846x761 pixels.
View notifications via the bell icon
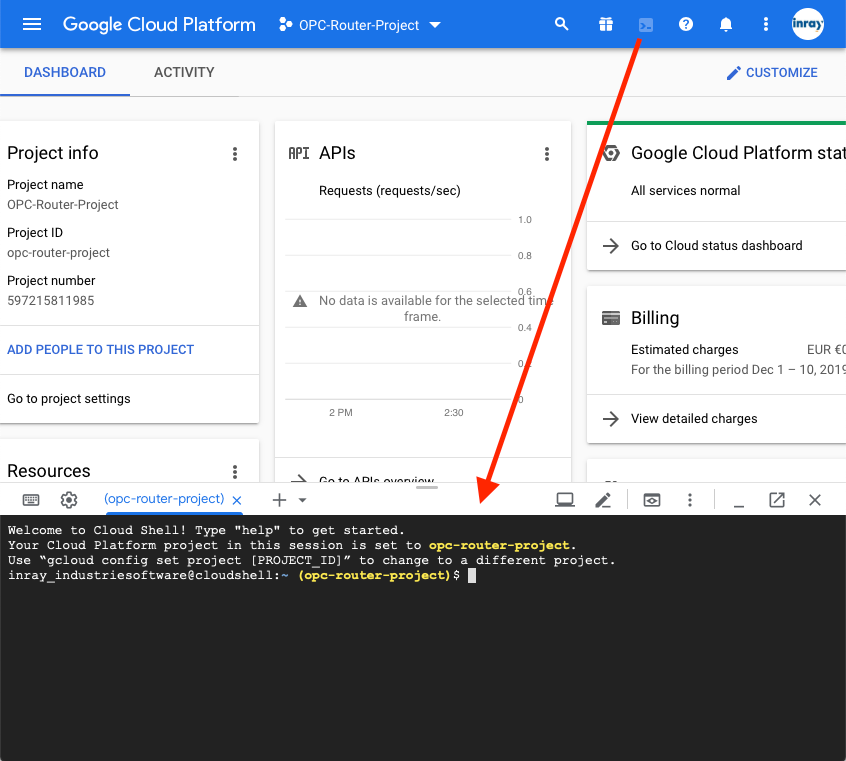726,24
